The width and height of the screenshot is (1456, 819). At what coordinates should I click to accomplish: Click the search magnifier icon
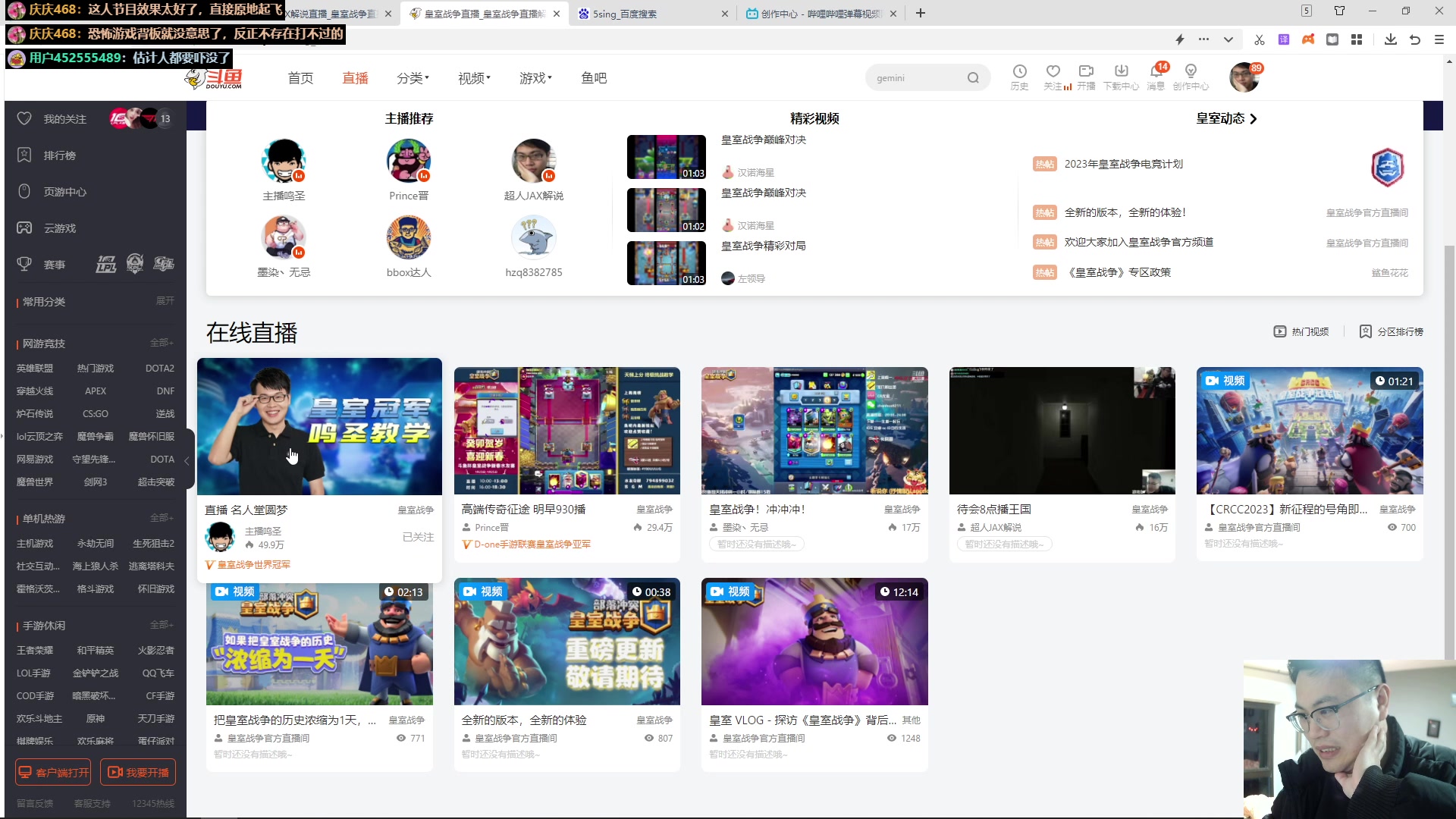click(x=973, y=78)
